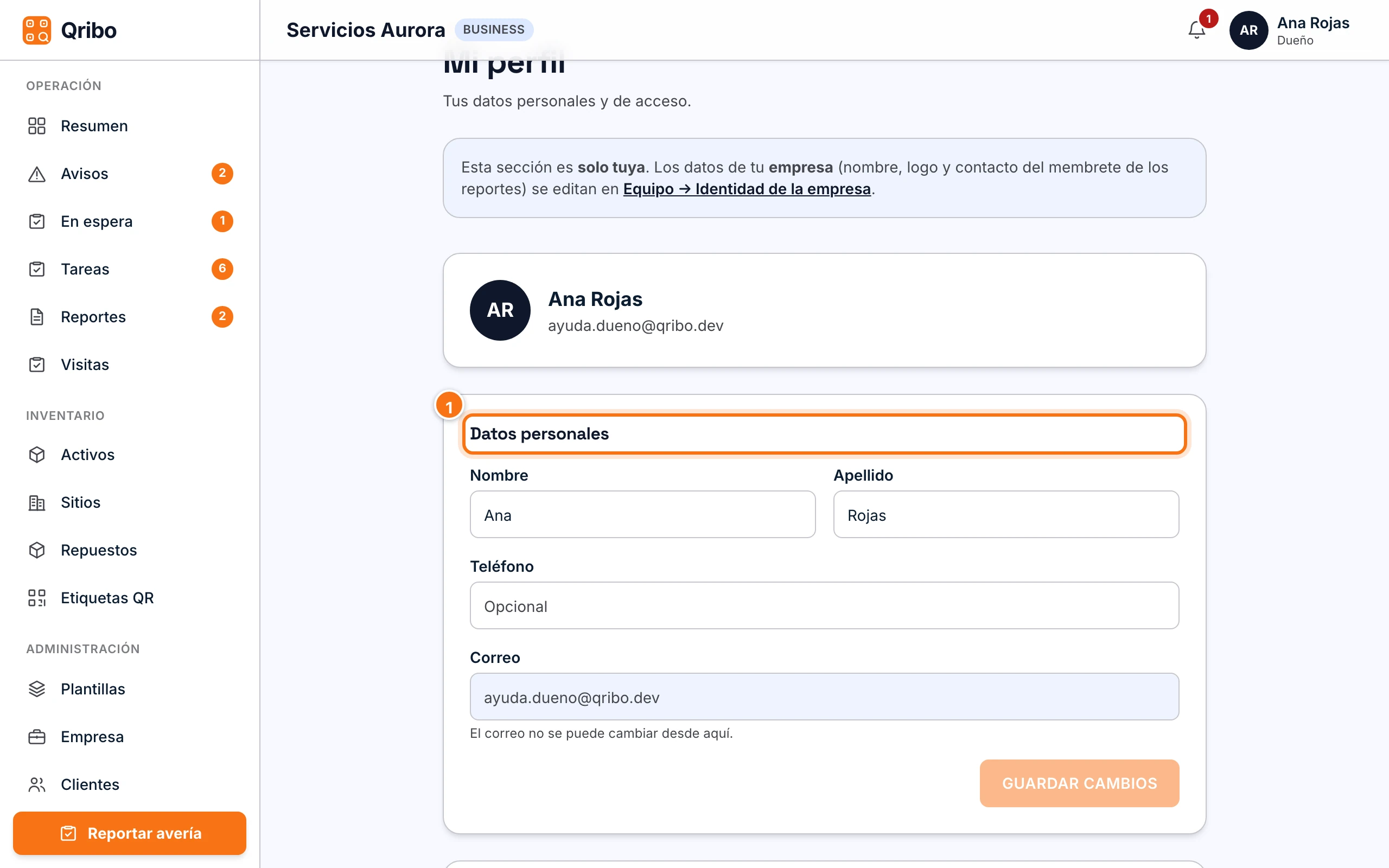Click the ayuda.dueno@qribo.dev text under Ana Rojas
The image size is (1389, 868).
coord(635,325)
